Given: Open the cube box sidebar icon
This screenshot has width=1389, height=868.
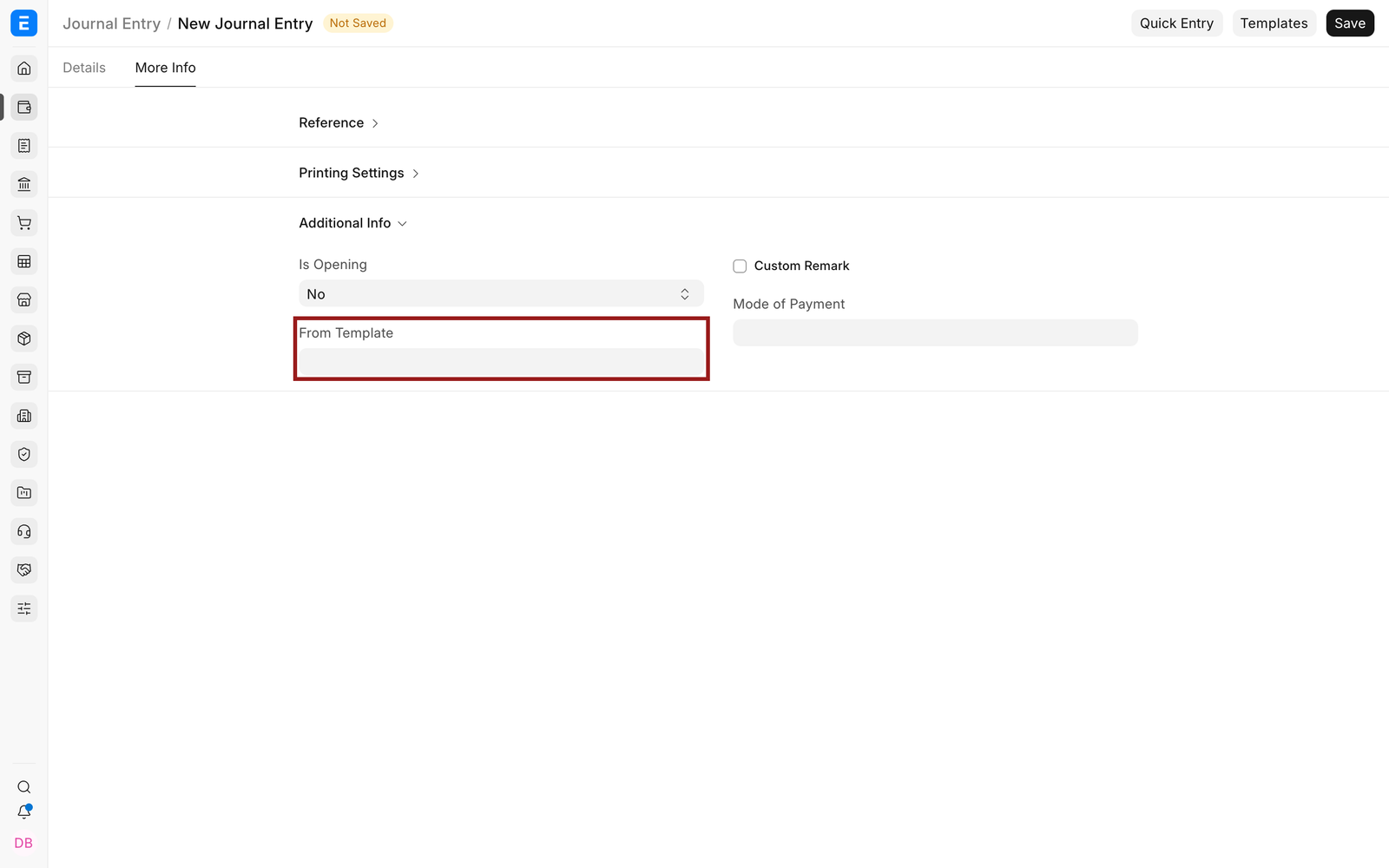Looking at the screenshot, I should (x=24, y=339).
